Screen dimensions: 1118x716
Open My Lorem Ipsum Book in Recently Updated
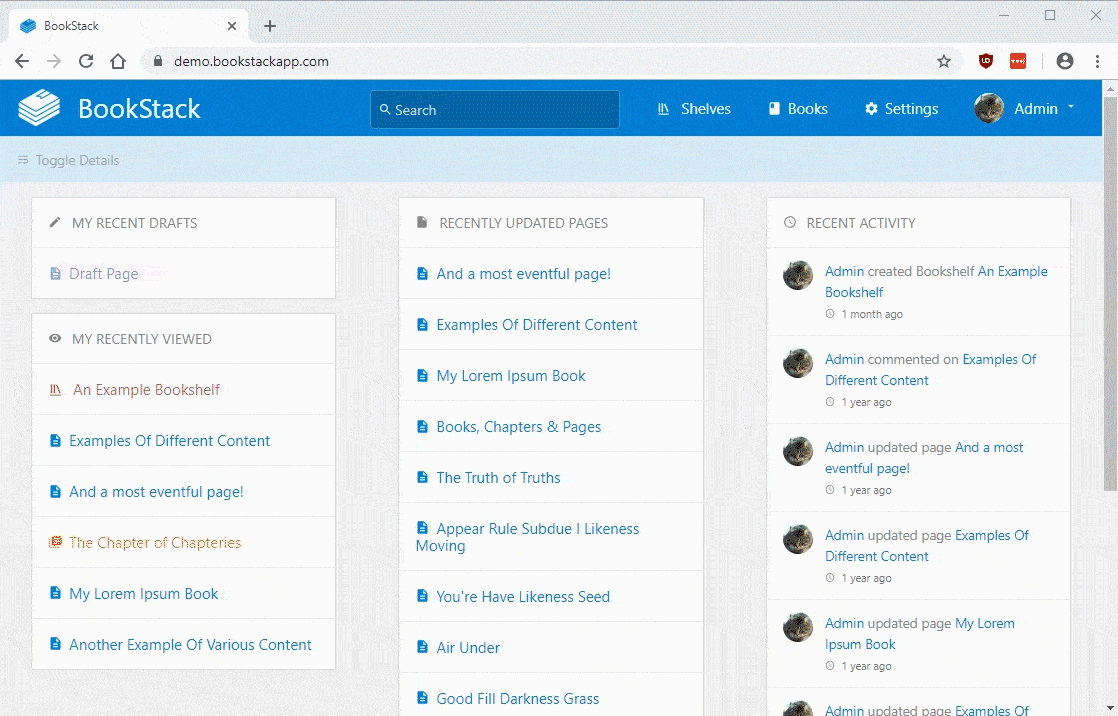coord(511,376)
